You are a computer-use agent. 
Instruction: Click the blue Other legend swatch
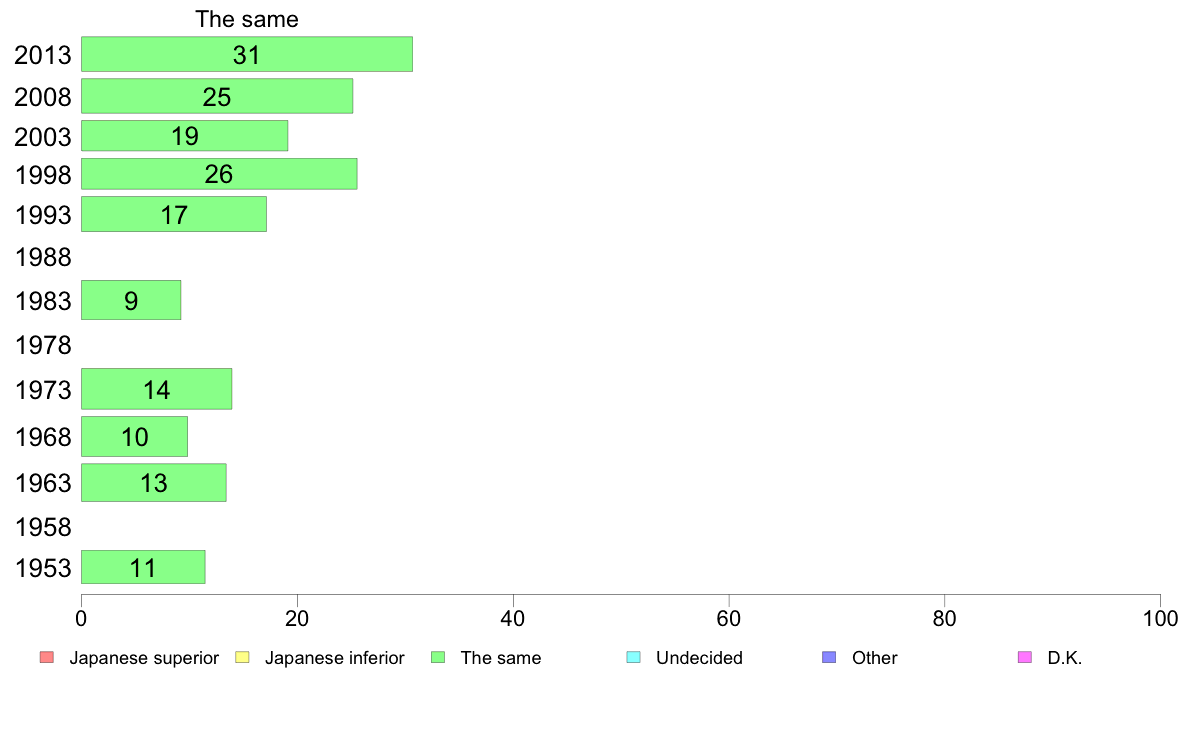tap(829, 657)
